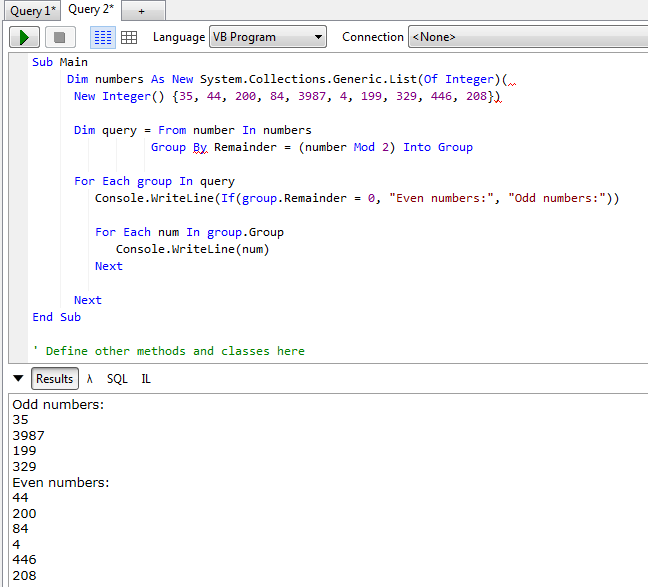648x587 pixels.
Task: Show the lambda expression view
Action: (x=90, y=379)
